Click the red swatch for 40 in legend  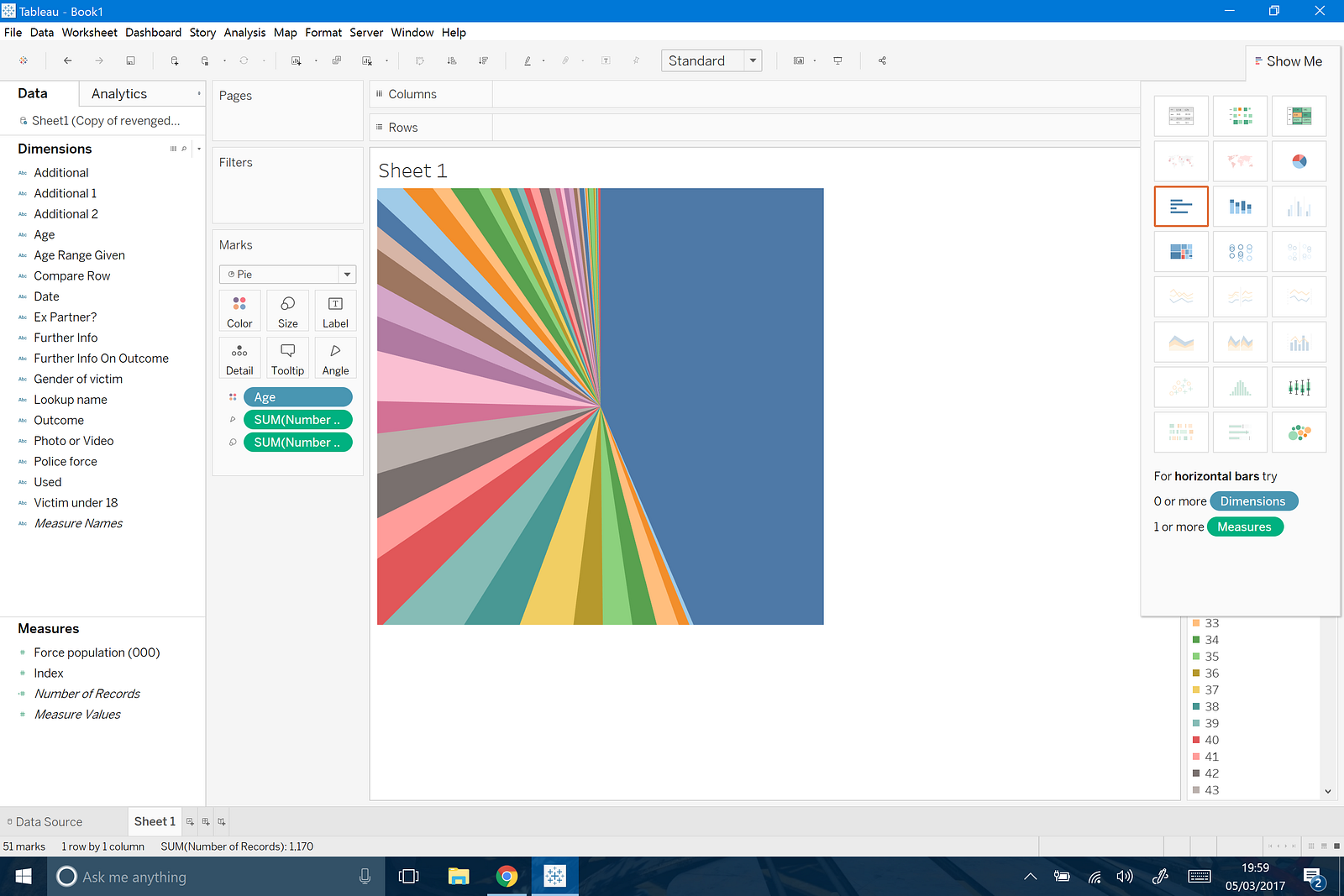(x=1196, y=740)
